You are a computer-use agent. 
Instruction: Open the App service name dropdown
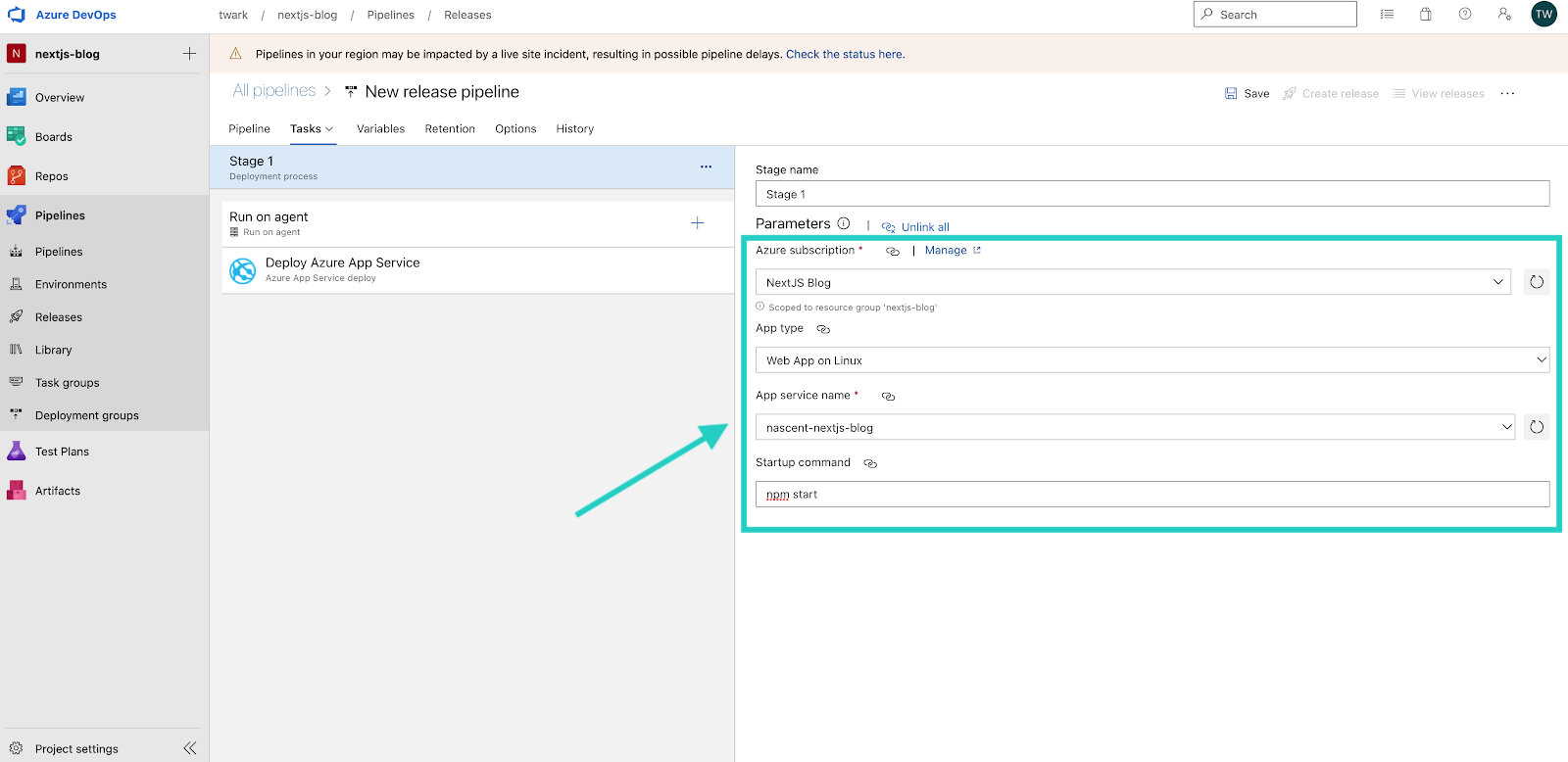click(x=1135, y=427)
